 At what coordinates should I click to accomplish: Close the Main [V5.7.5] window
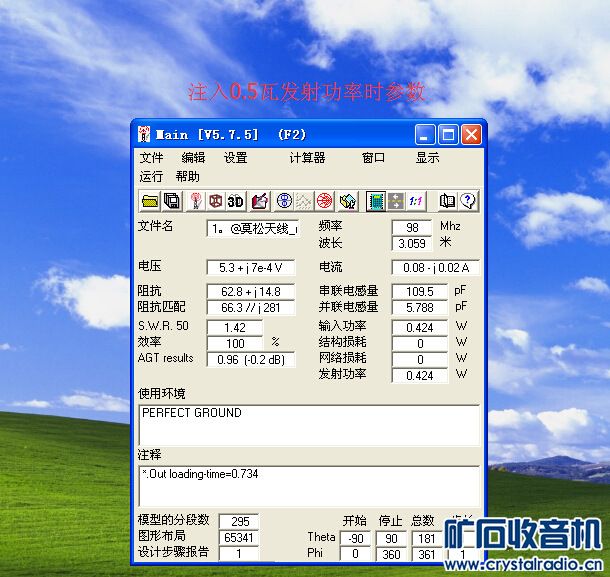[471, 135]
